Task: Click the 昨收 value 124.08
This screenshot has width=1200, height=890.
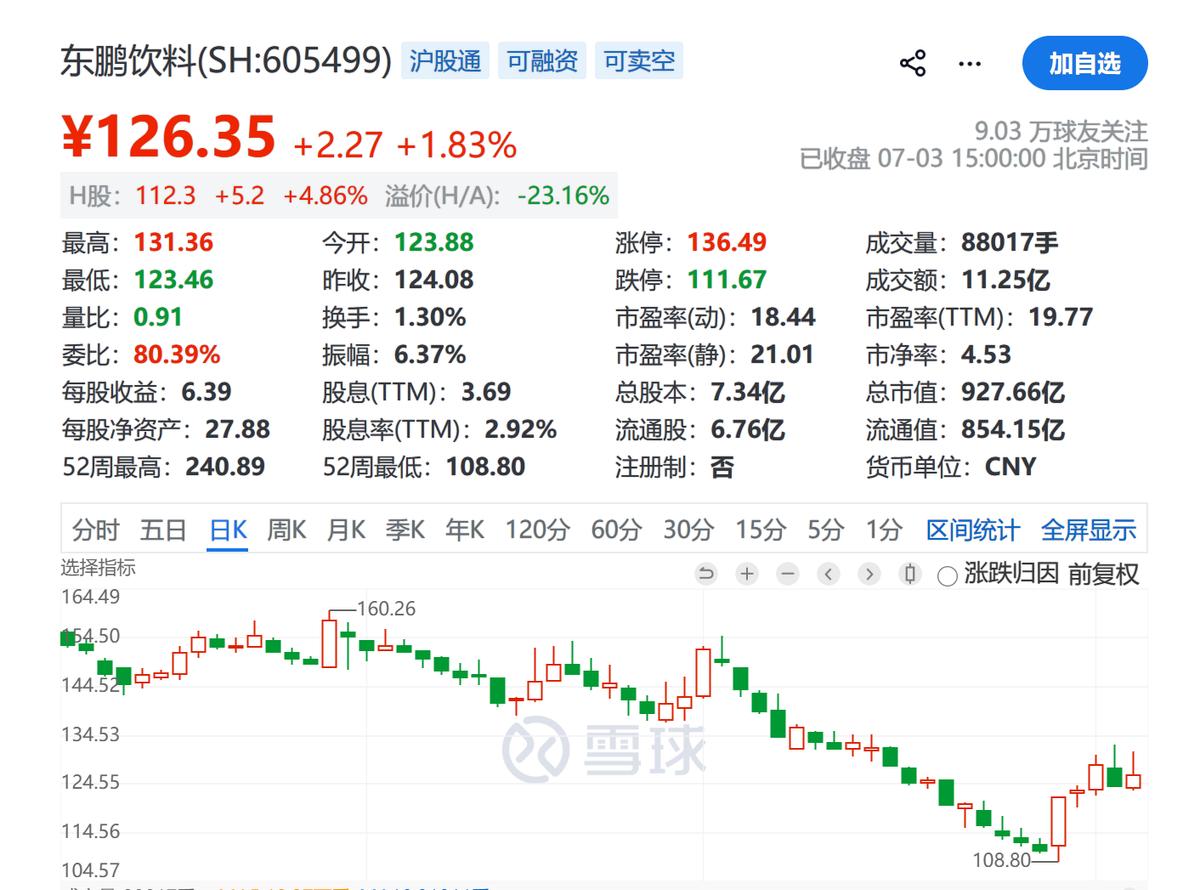Action: [434, 279]
